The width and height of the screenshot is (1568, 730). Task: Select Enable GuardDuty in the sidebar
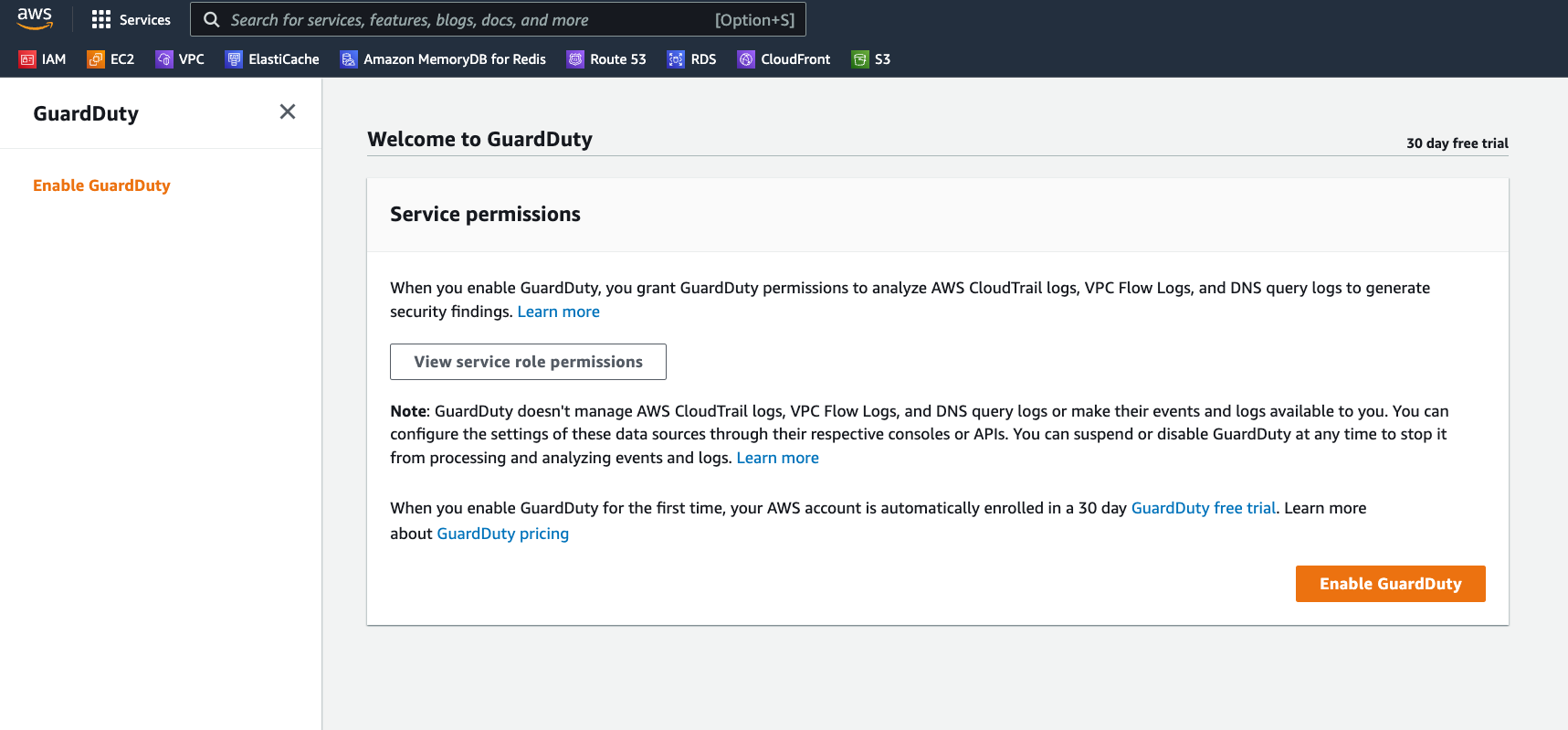(101, 185)
